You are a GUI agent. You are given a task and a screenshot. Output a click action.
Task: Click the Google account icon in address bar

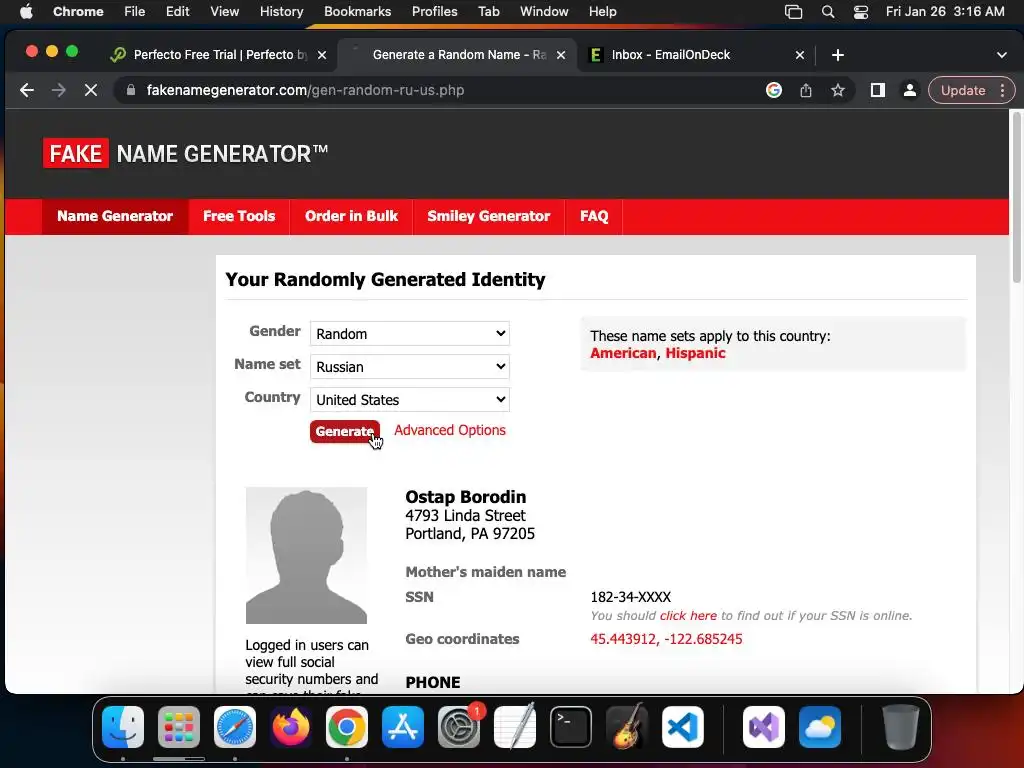click(x=774, y=90)
